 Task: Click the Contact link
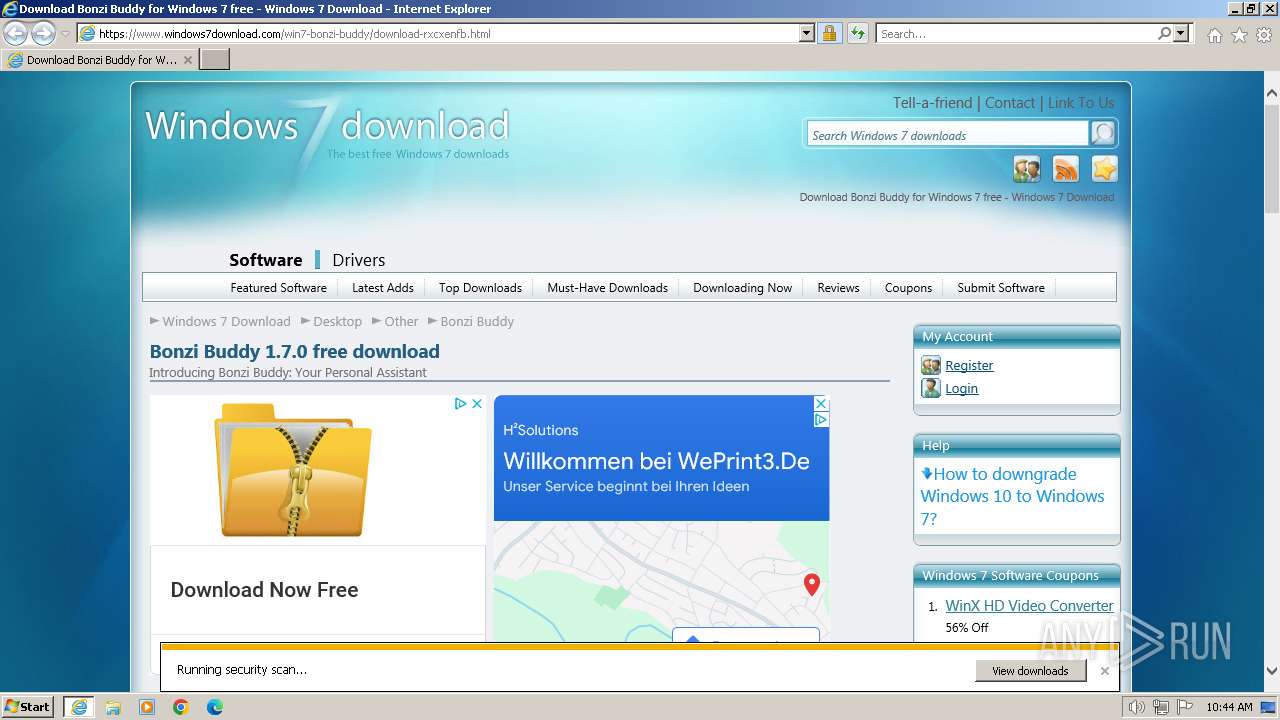pyautogui.click(x=1010, y=103)
